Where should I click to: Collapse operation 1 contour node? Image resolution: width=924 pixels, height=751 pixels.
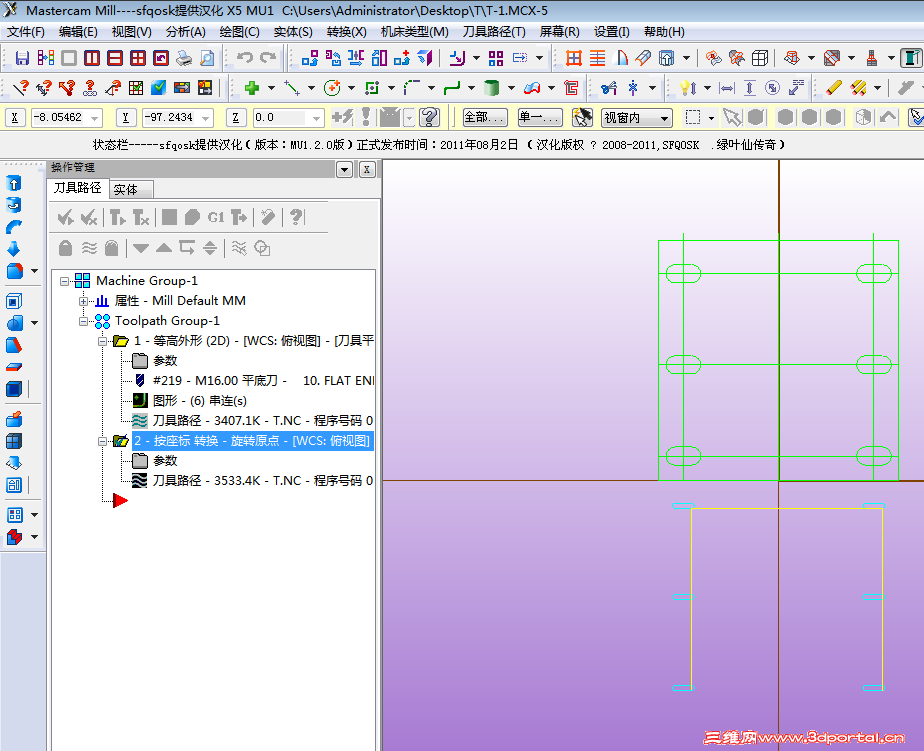click(x=102, y=342)
